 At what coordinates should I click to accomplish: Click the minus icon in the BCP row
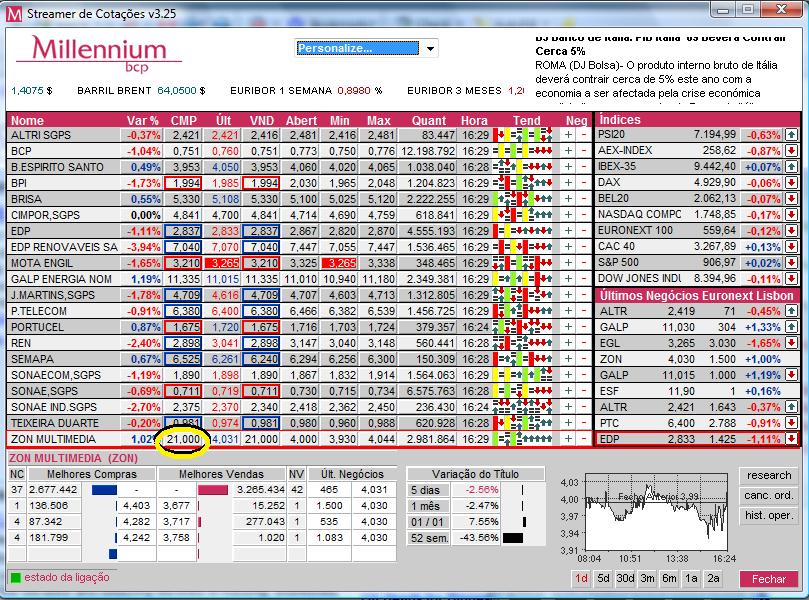(x=584, y=151)
